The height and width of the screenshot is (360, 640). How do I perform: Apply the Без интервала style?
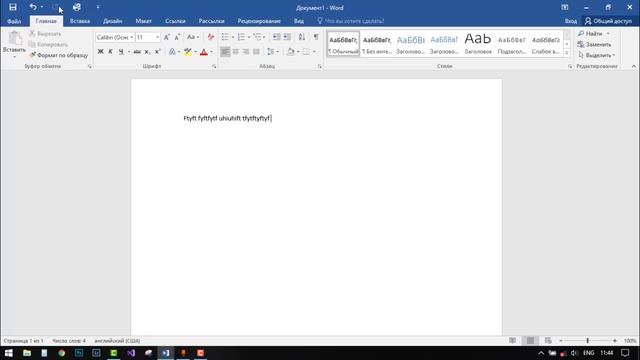pos(376,44)
